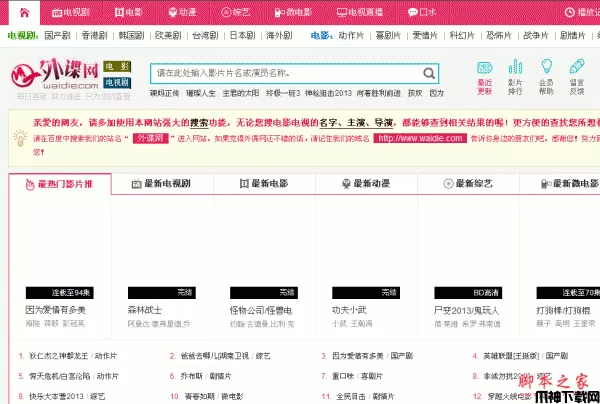Viewport: 600px width, 404px height.
Task: Switch to 最新微电影 tab
Action: tap(570, 184)
